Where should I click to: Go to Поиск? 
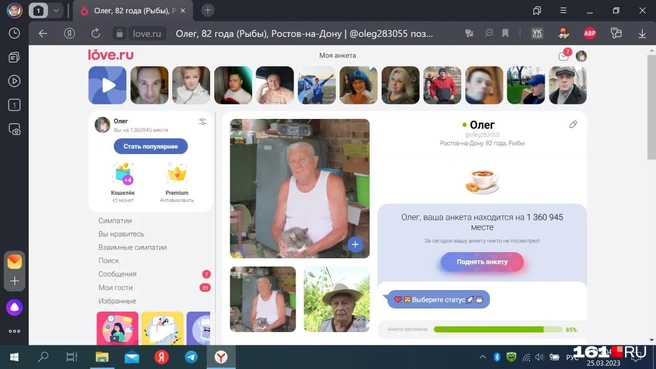(109, 261)
